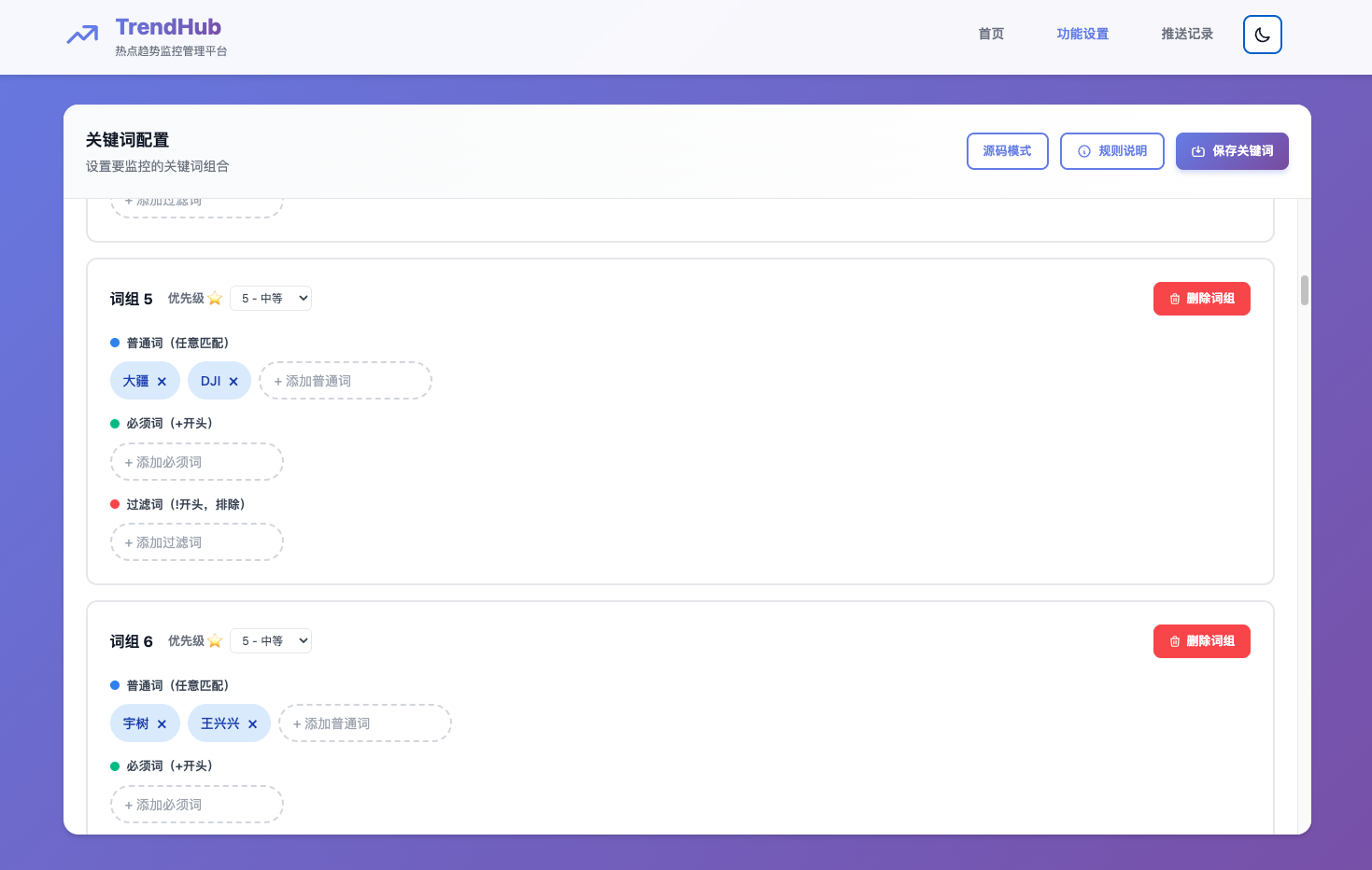Image resolution: width=1372 pixels, height=870 pixels.
Task: Click the vertical scrollbar thumb of the keyword list
Action: tap(1304, 290)
